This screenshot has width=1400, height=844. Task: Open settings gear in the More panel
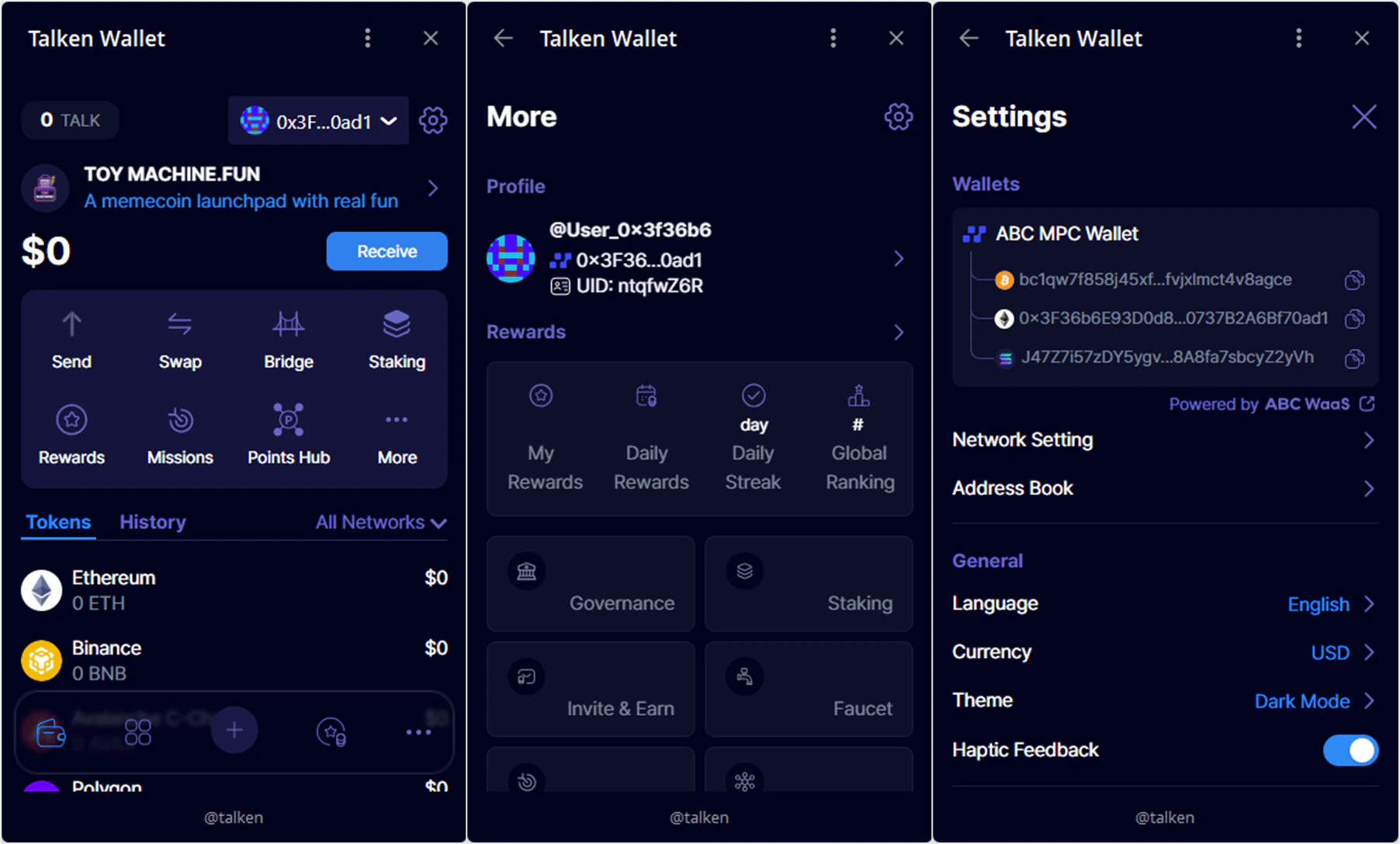click(x=899, y=117)
